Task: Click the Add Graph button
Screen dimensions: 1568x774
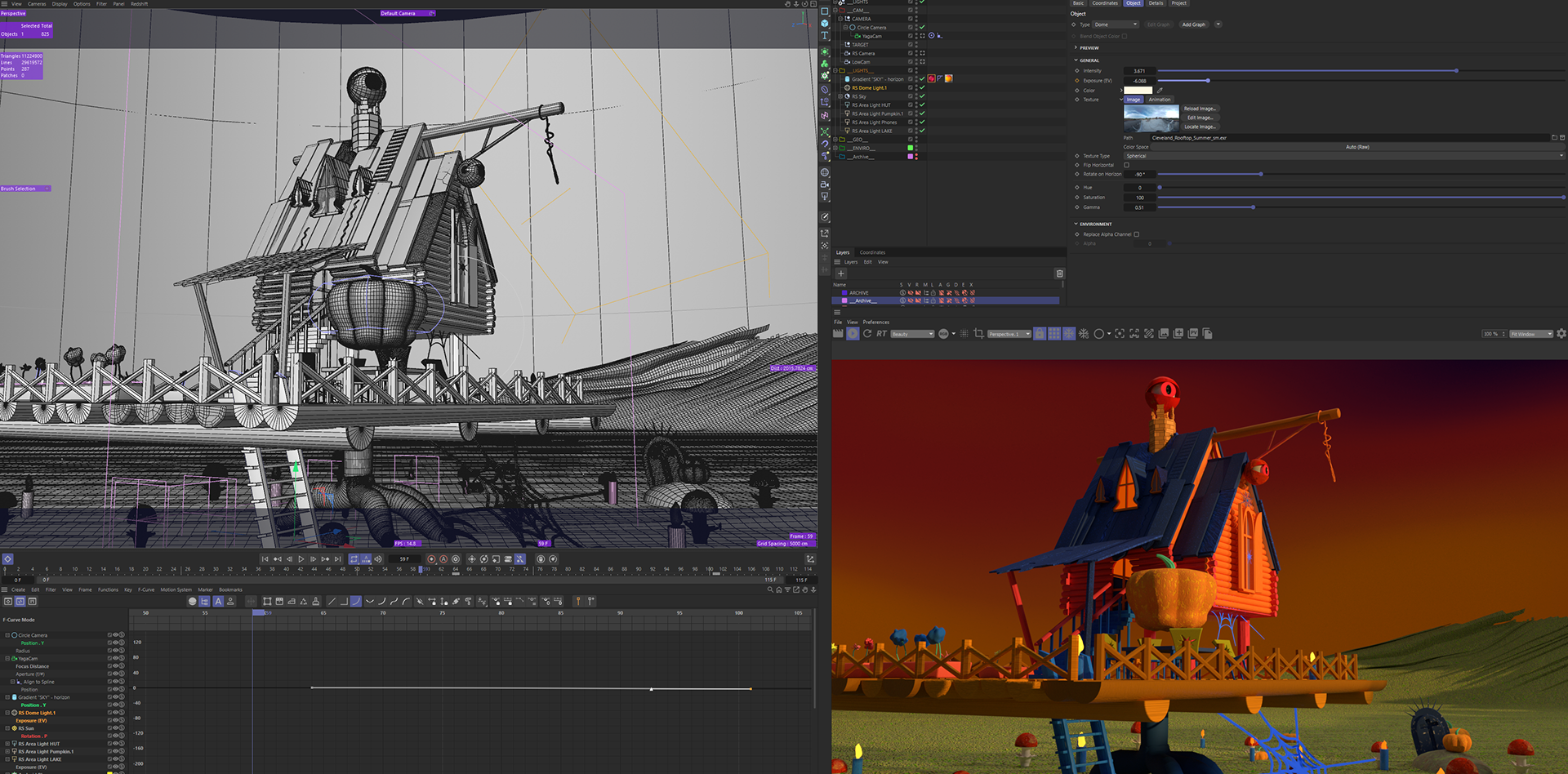Action: (1194, 24)
